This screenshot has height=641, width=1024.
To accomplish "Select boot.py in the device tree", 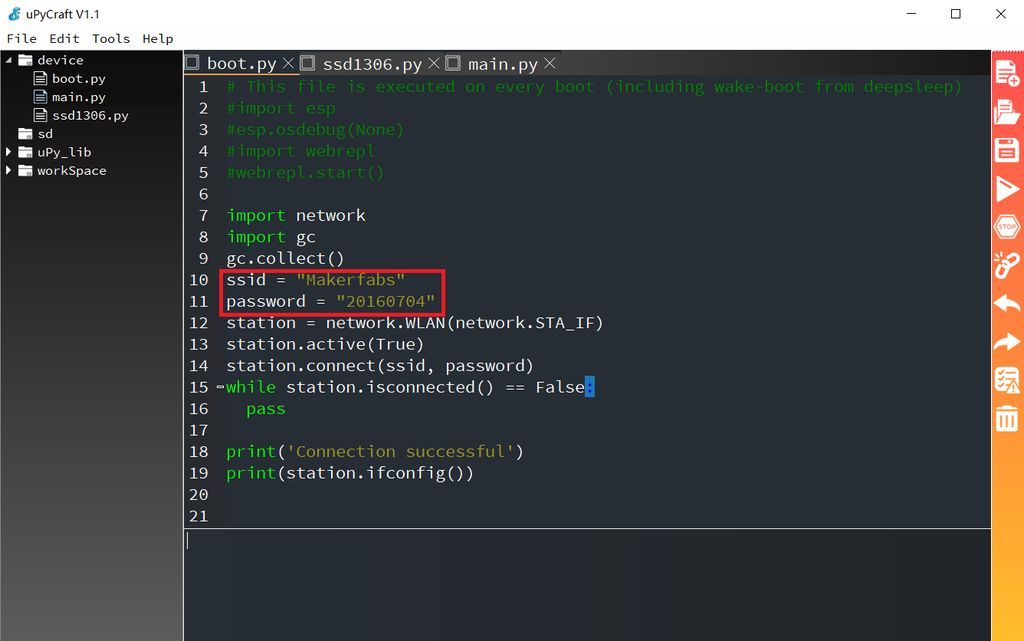I will coord(78,78).
